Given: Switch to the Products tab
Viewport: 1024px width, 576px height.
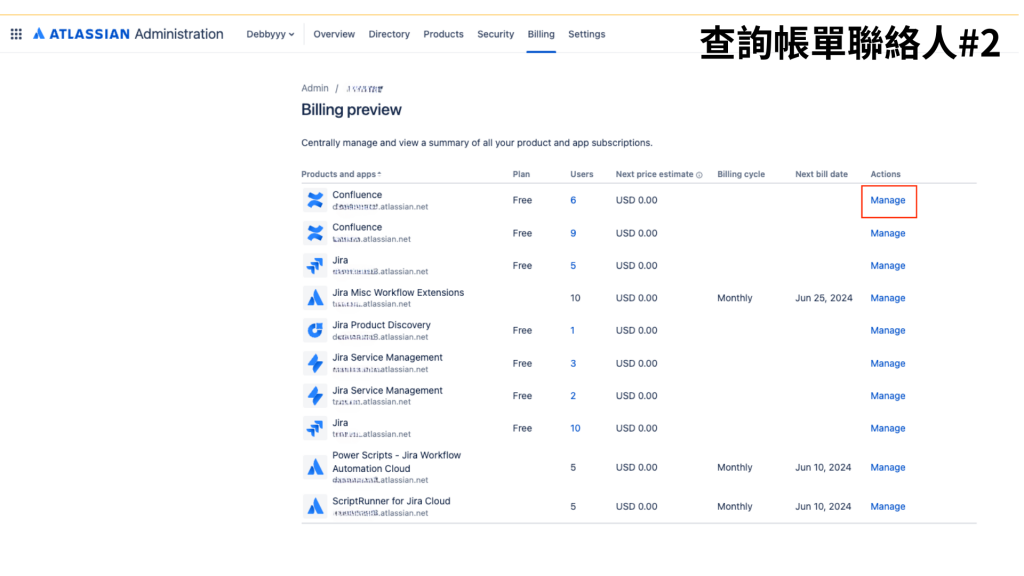Looking at the screenshot, I should click(x=443, y=34).
